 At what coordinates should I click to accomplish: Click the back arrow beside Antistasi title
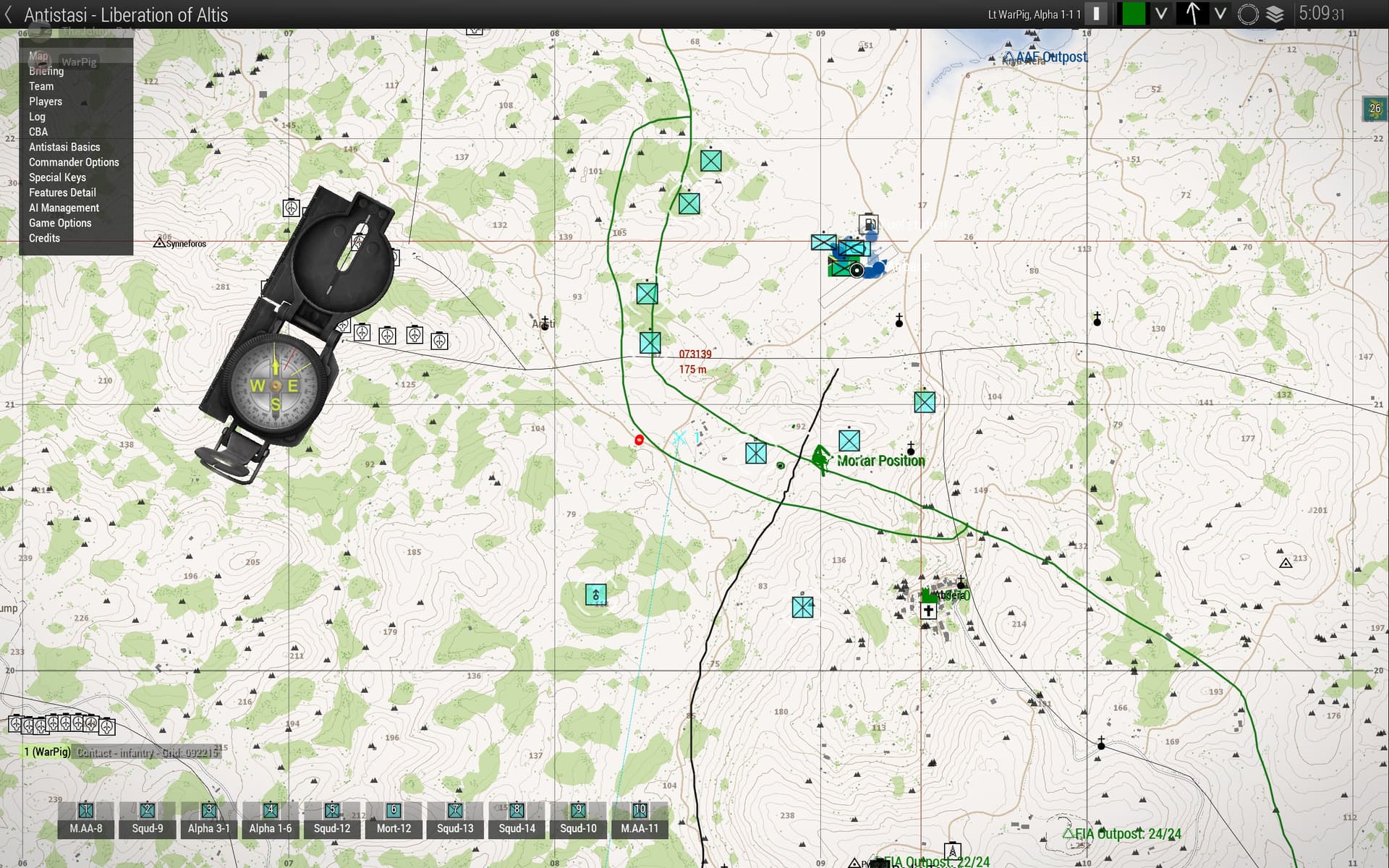point(9,14)
